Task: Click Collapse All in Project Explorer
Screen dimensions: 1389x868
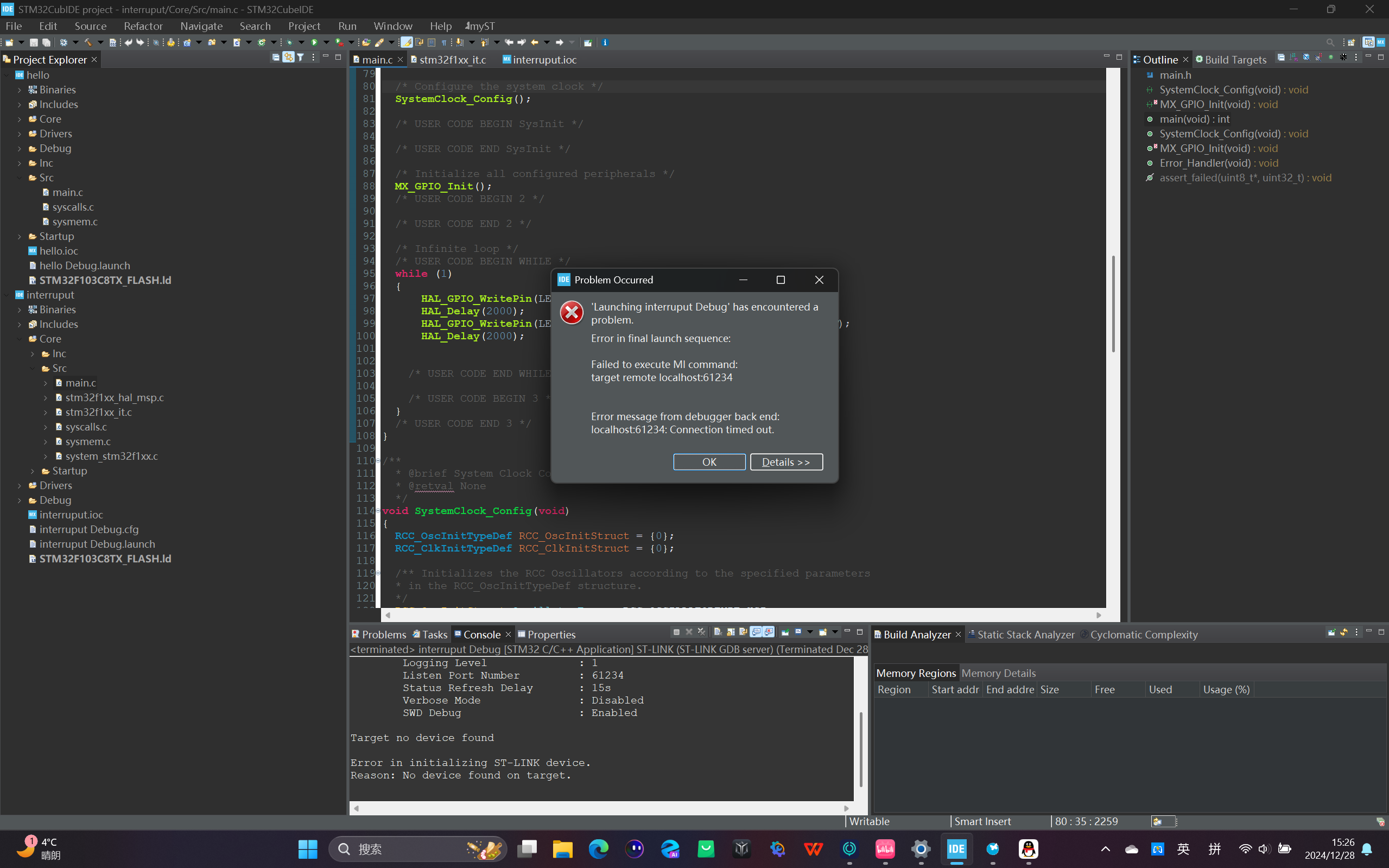Action: [276, 58]
